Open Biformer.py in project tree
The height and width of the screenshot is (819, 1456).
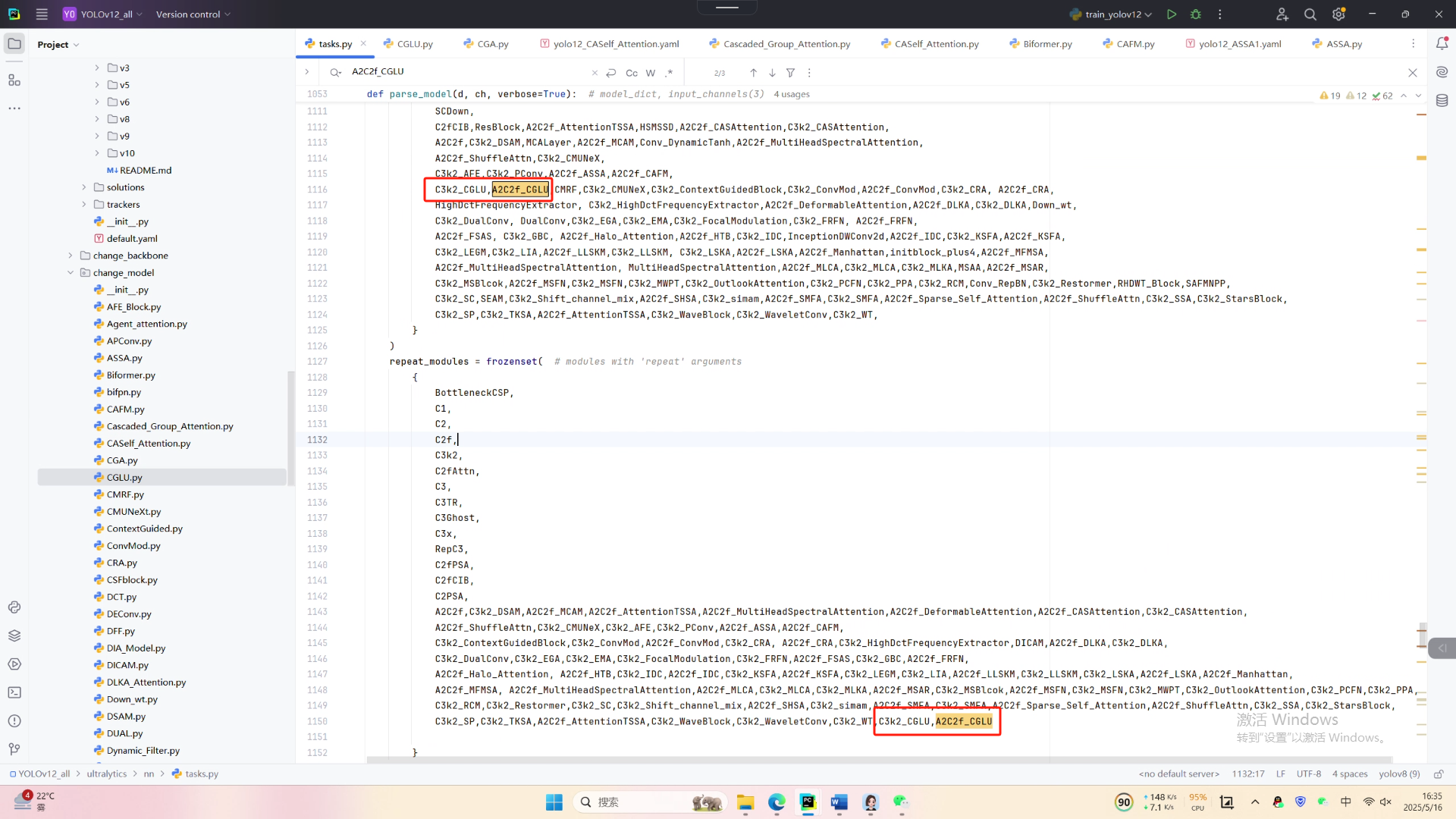tap(130, 375)
